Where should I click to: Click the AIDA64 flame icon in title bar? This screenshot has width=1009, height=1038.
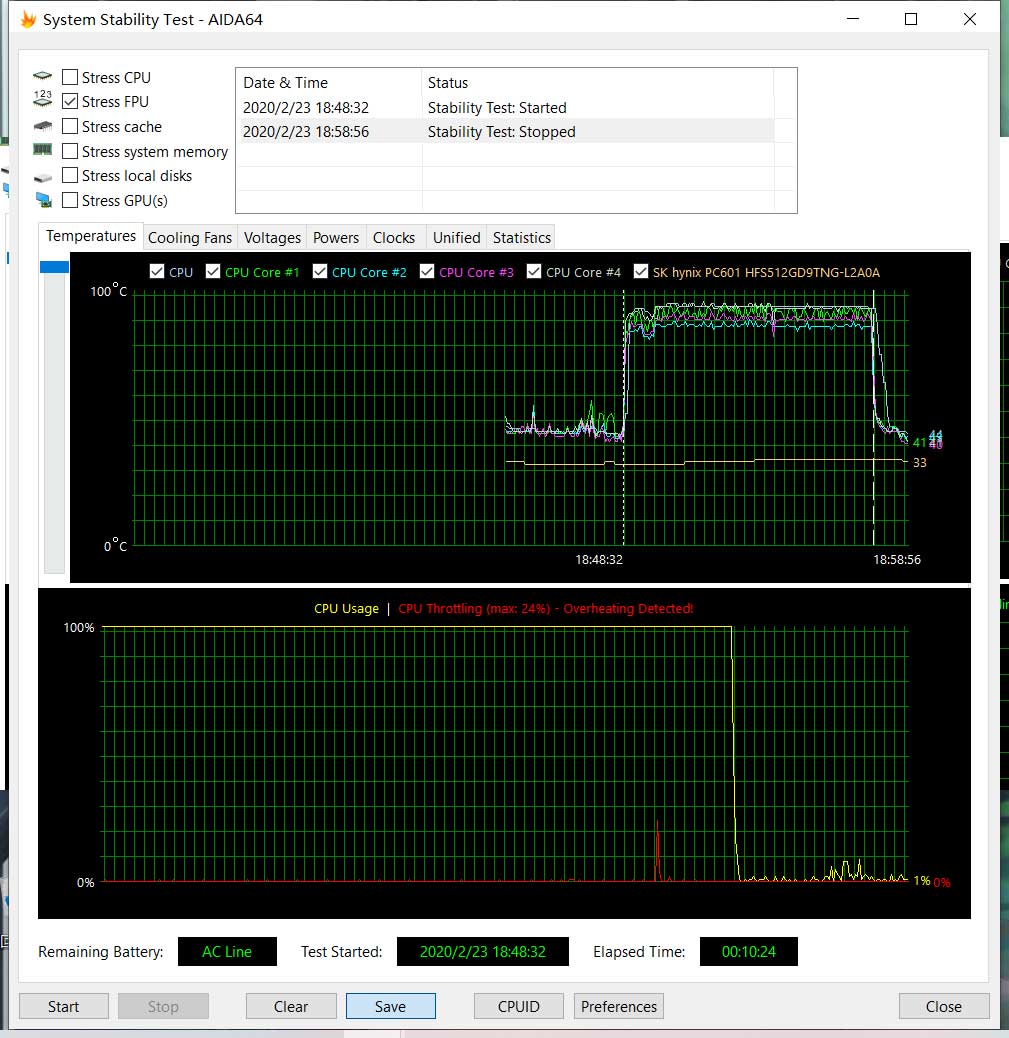[x=28, y=19]
